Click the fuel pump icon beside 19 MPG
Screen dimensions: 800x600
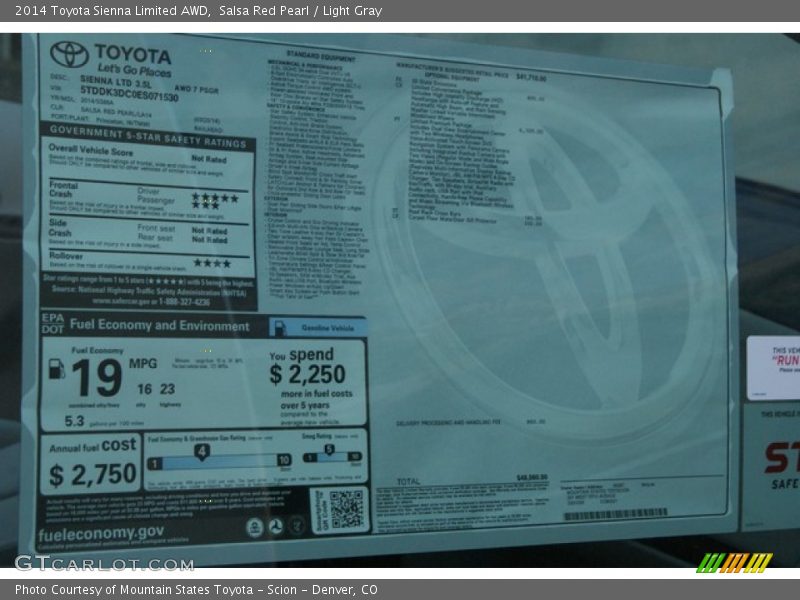click(57, 369)
